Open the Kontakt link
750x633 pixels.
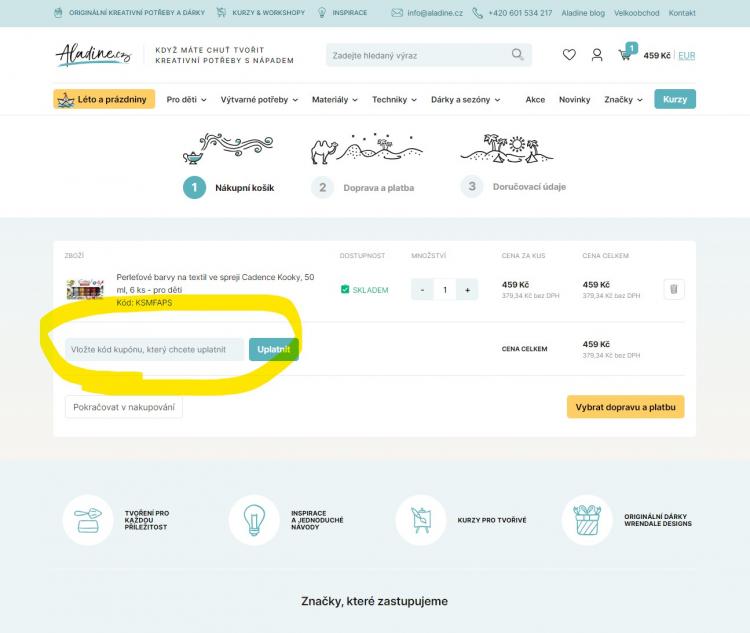[682, 13]
